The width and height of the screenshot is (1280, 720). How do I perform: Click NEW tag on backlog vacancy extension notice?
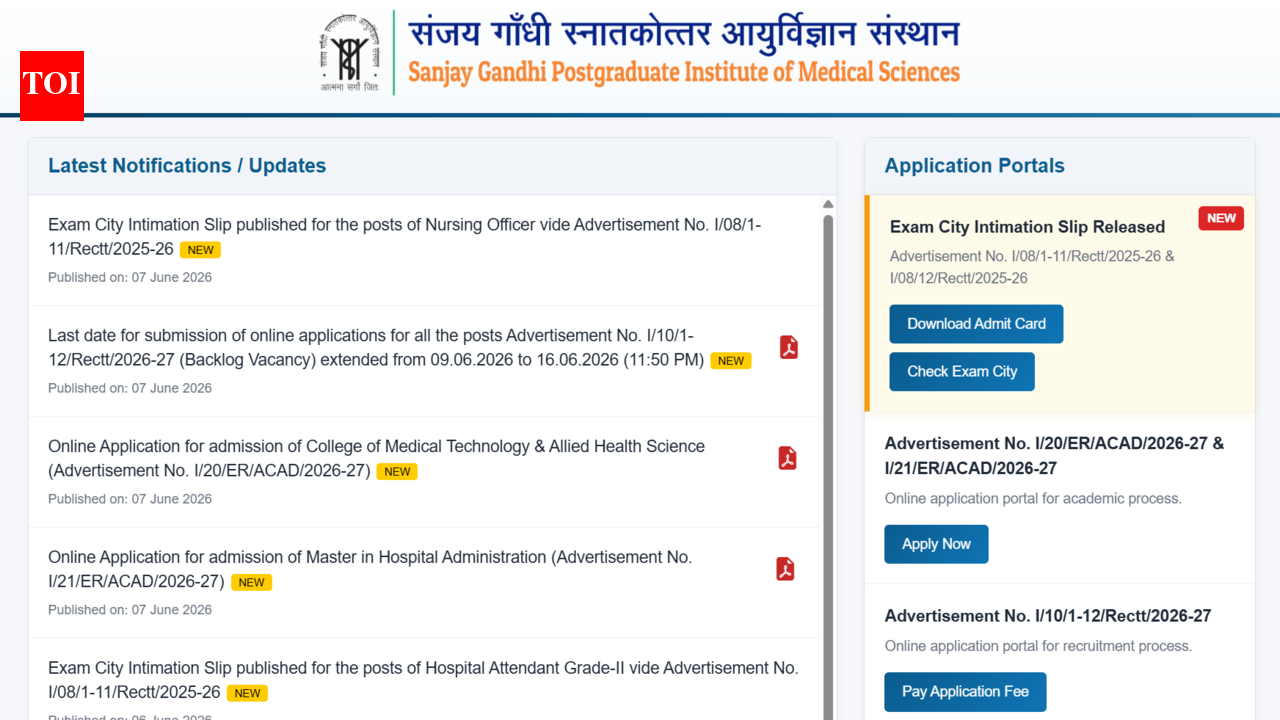(x=731, y=361)
